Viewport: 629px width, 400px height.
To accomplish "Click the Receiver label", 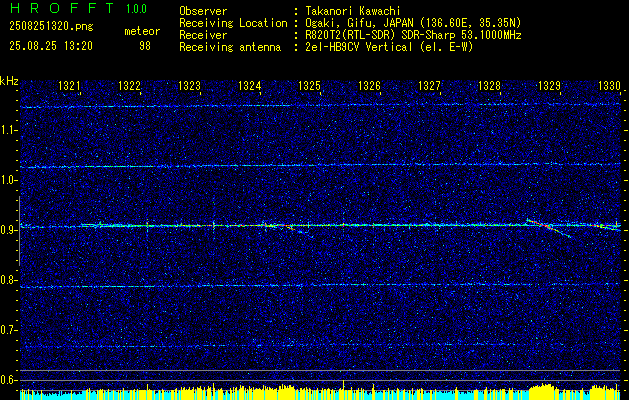I will pos(203,35).
